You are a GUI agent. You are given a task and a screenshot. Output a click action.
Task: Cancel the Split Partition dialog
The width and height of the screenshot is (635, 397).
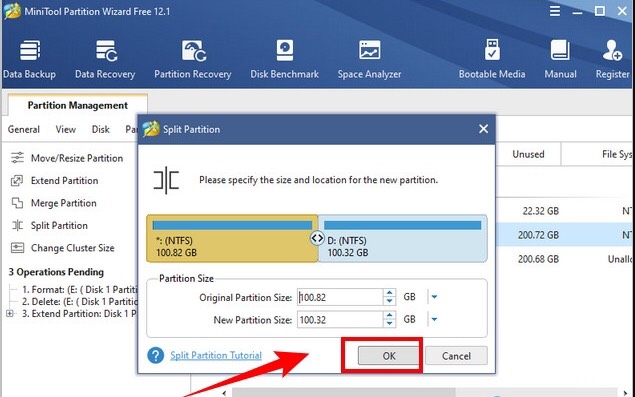[456, 356]
